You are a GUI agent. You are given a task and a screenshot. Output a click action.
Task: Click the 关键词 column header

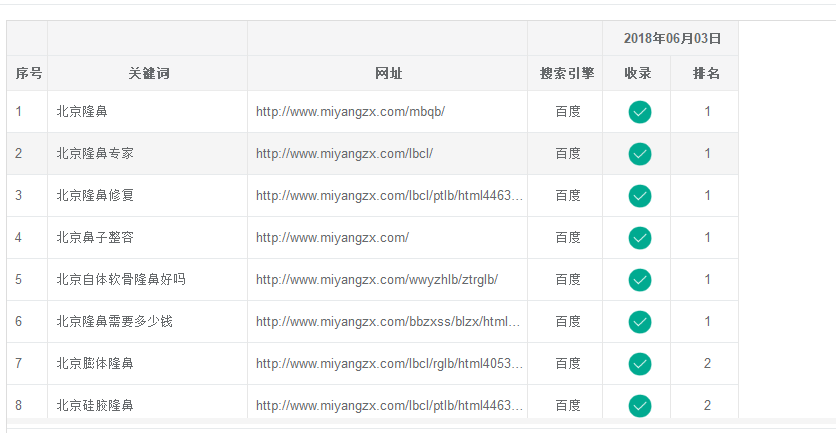point(148,74)
